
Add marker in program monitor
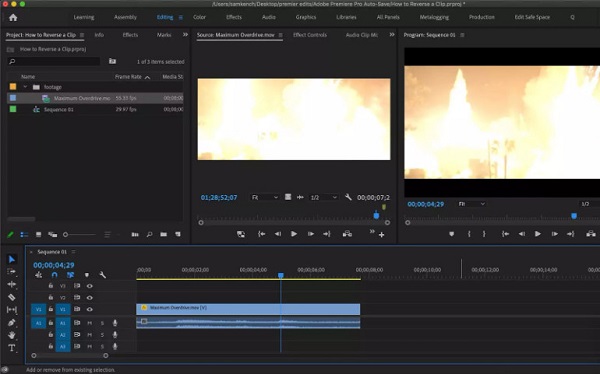pyautogui.click(x=452, y=234)
